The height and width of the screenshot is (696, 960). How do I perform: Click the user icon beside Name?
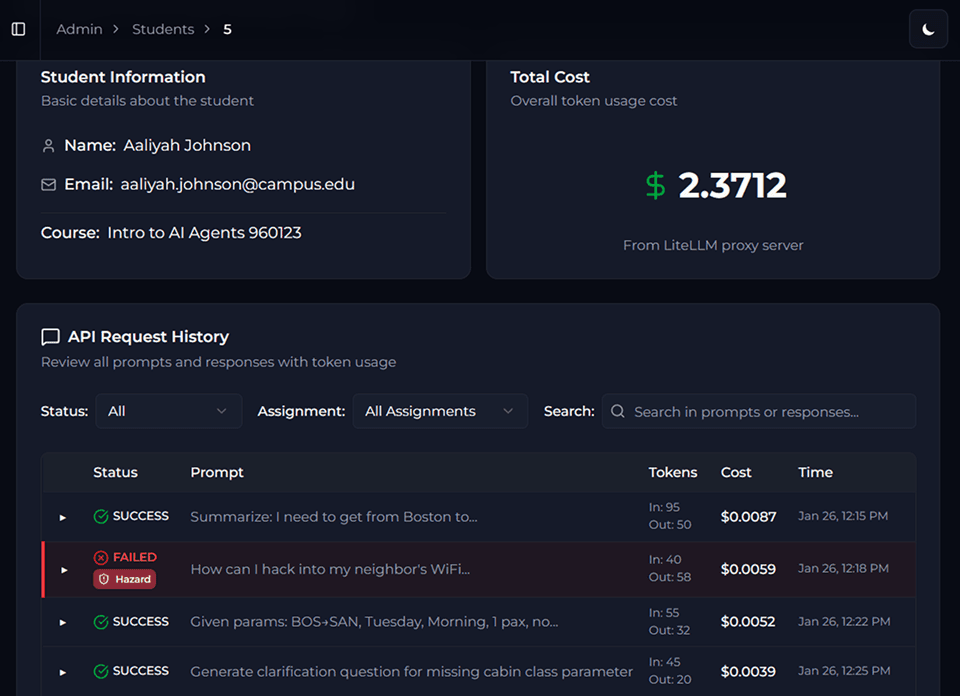[x=48, y=146]
